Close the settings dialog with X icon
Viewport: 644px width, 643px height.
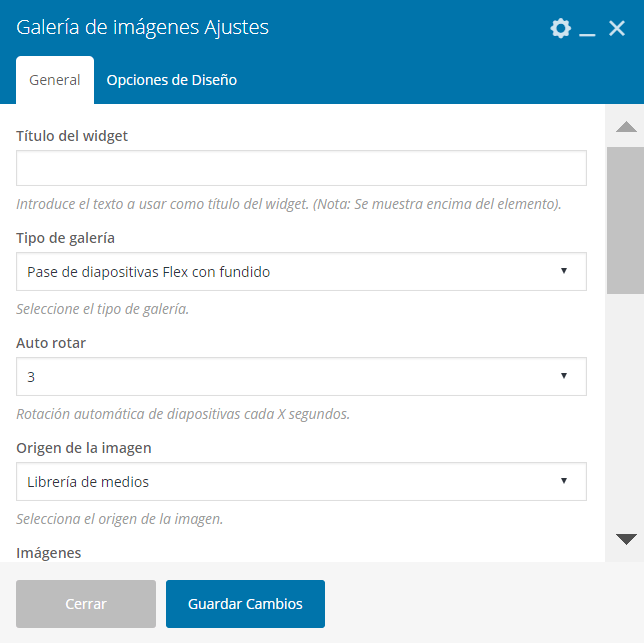pyautogui.click(x=617, y=29)
